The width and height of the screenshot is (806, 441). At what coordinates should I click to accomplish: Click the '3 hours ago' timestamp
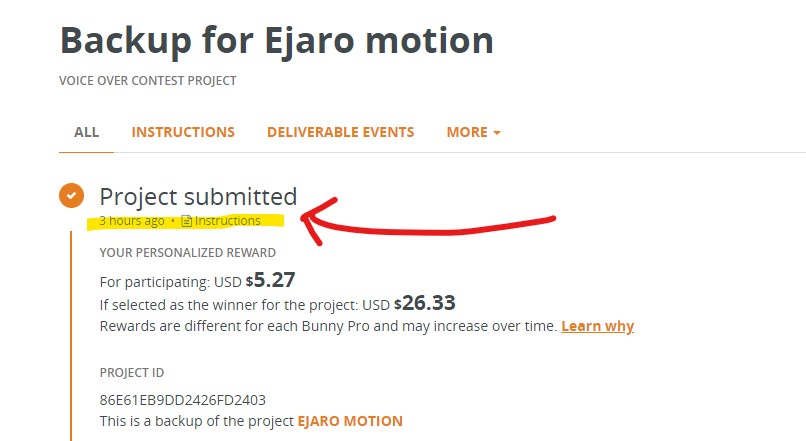tap(131, 221)
